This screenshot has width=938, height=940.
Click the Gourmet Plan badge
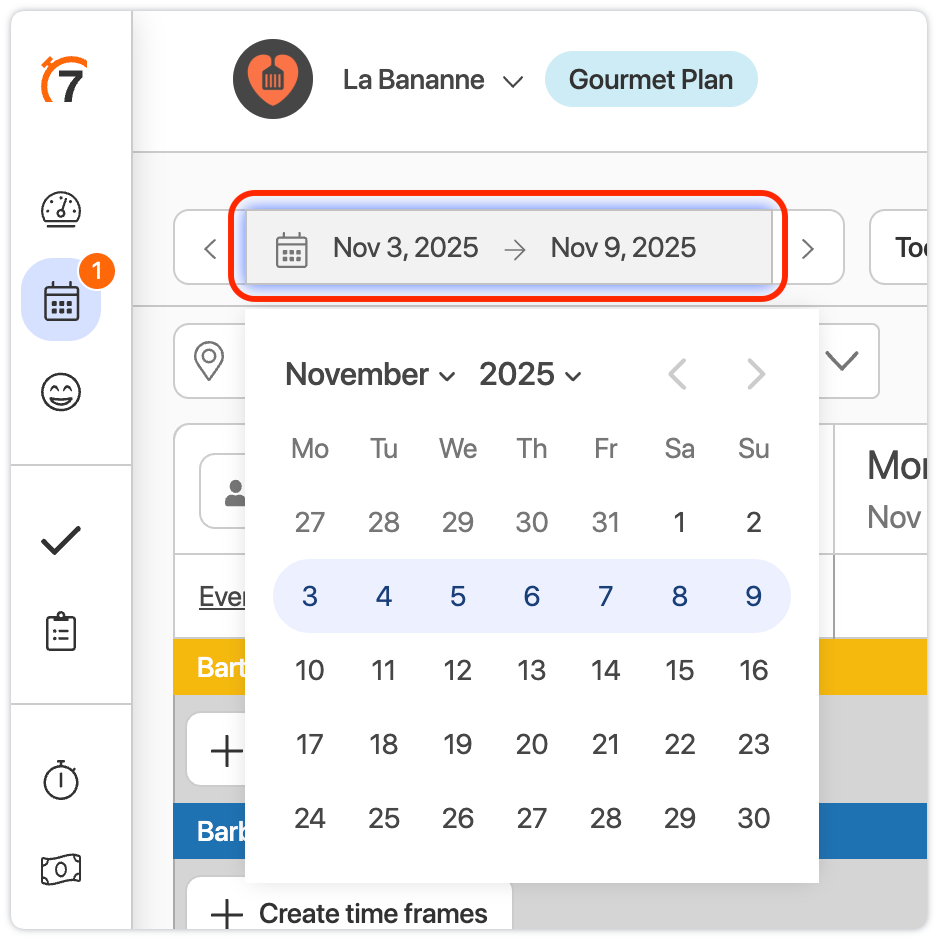click(651, 80)
